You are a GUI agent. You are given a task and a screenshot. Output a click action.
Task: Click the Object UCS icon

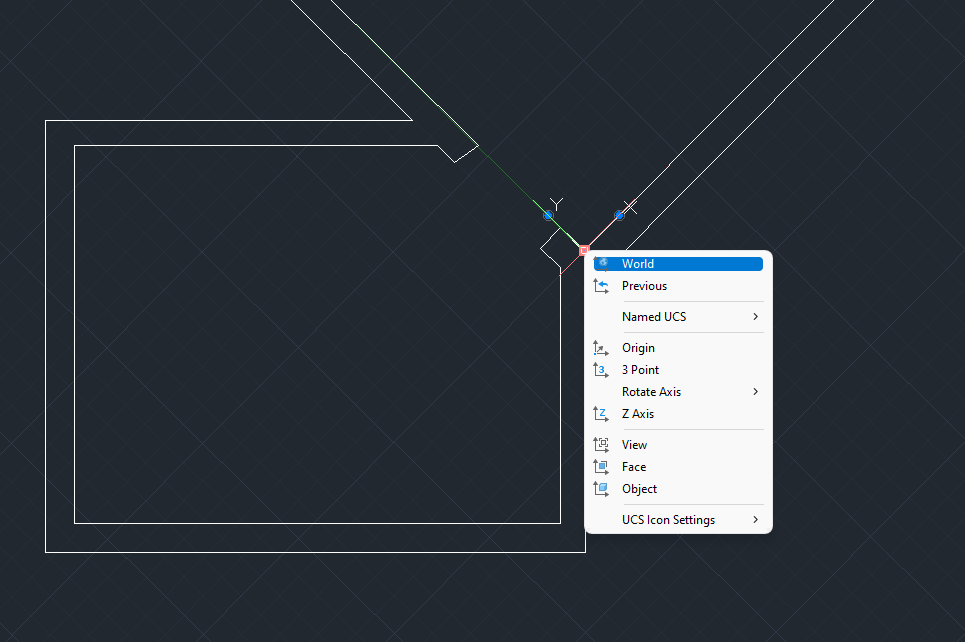[601, 489]
